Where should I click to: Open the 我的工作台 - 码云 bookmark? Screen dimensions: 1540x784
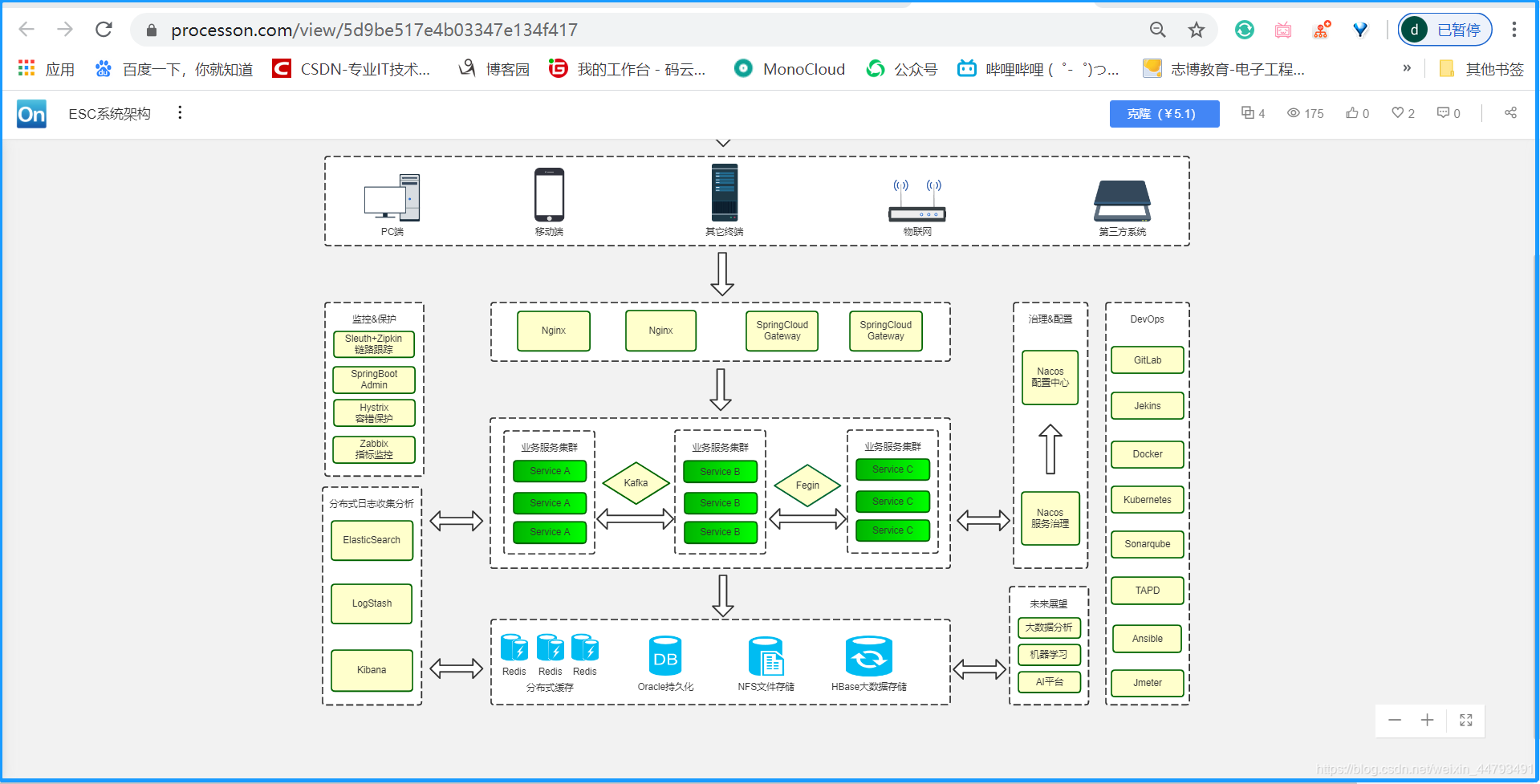627,69
